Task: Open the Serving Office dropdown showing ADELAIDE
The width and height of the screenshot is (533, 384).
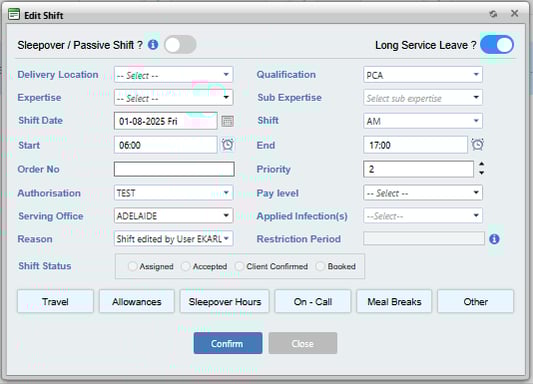Action: pyautogui.click(x=173, y=216)
